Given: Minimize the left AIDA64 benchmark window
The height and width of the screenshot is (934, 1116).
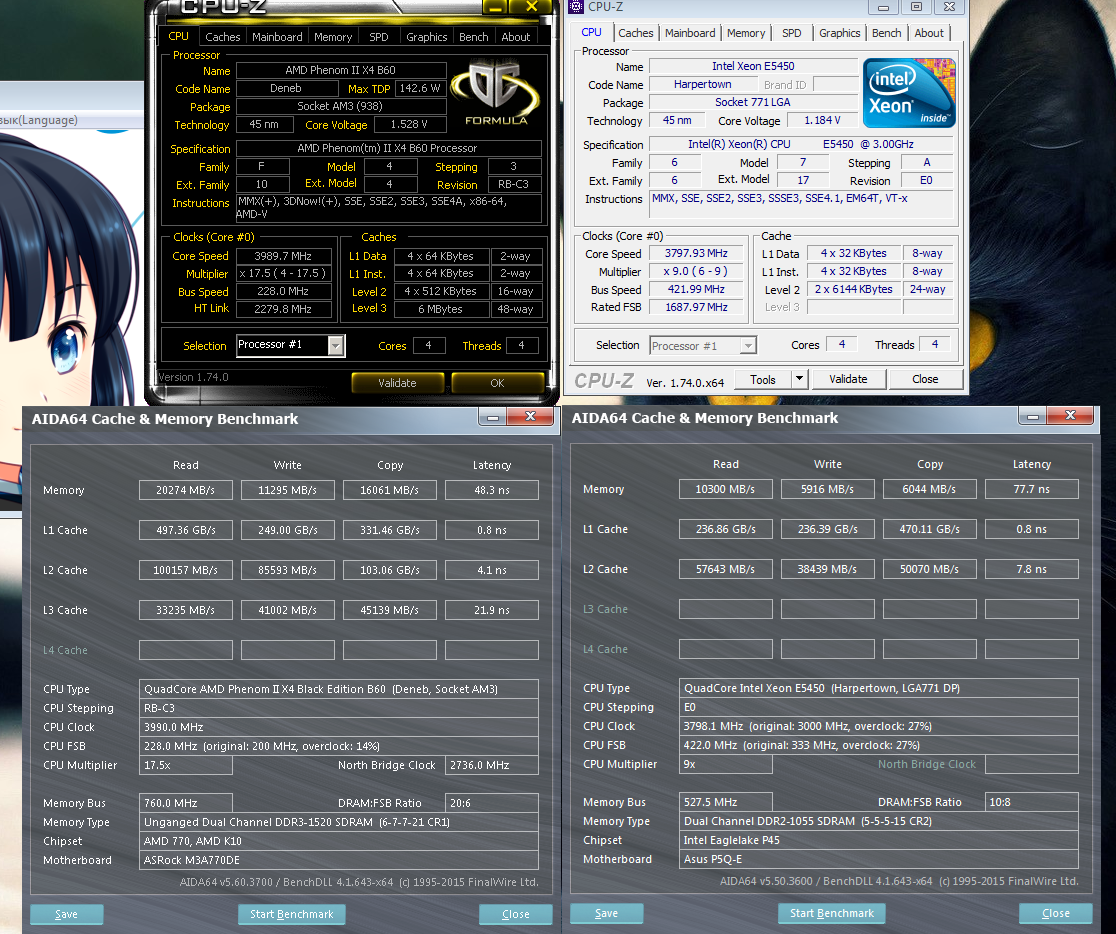Looking at the screenshot, I should pos(493,416).
